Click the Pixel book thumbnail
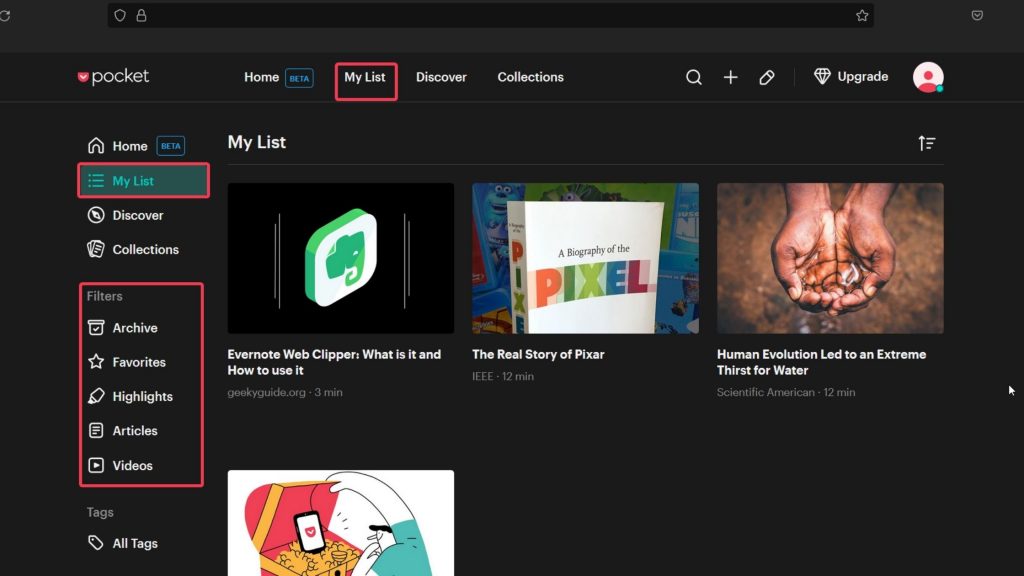Viewport: 1024px width, 576px height. 585,258
